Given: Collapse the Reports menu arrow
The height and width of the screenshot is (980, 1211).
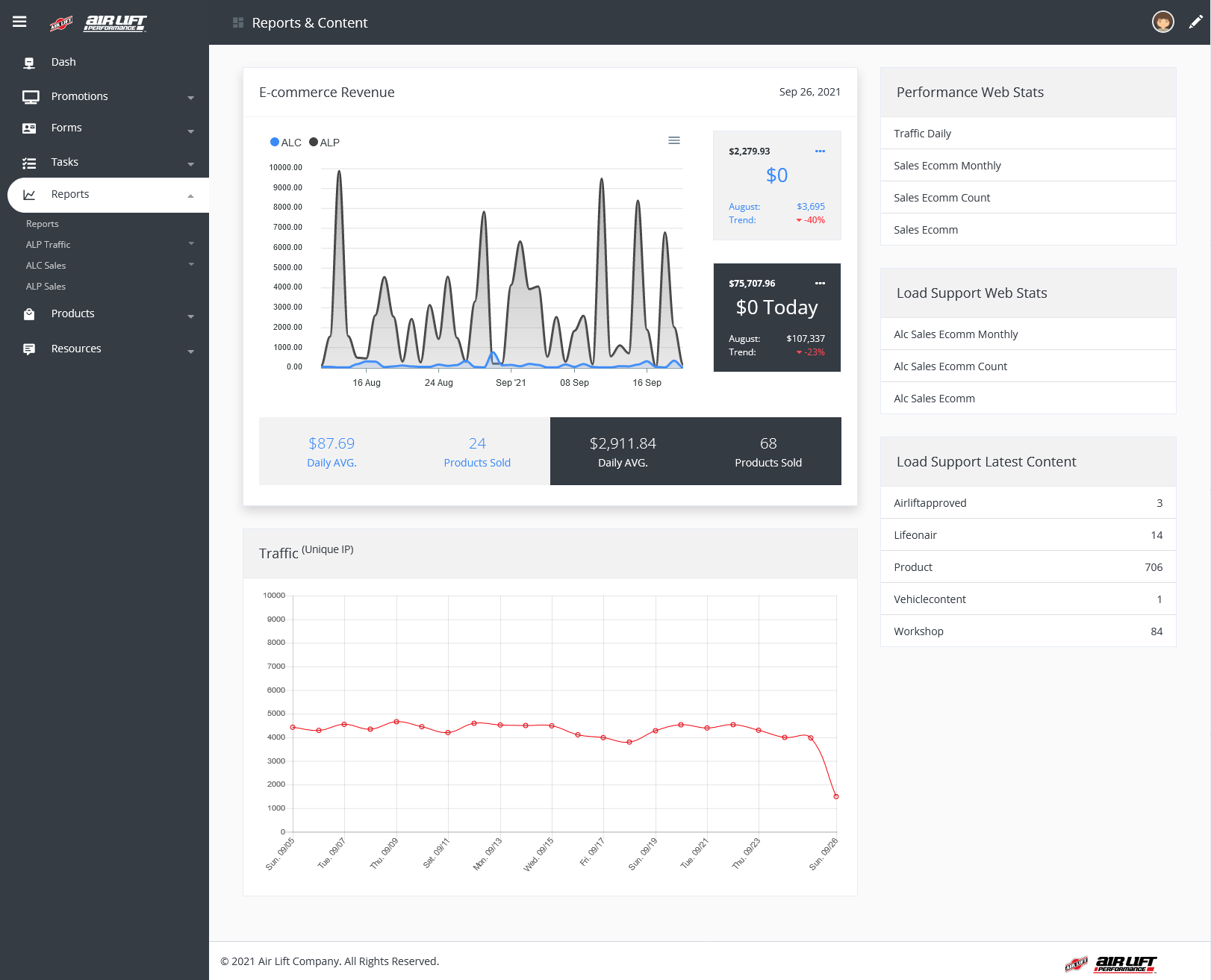Looking at the screenshot, I should point(190,196).
